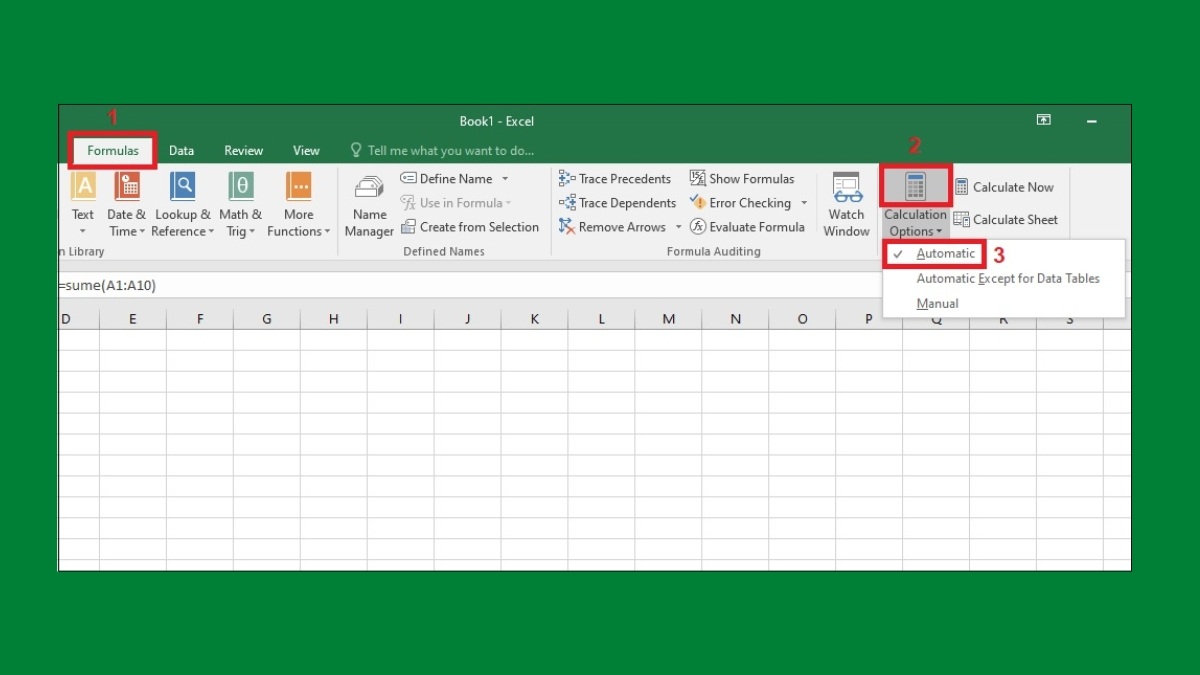Expand the Remove Arrows dropdown arrow
This screenshot has width=1200, height=675.
click(x=678, y=227)
